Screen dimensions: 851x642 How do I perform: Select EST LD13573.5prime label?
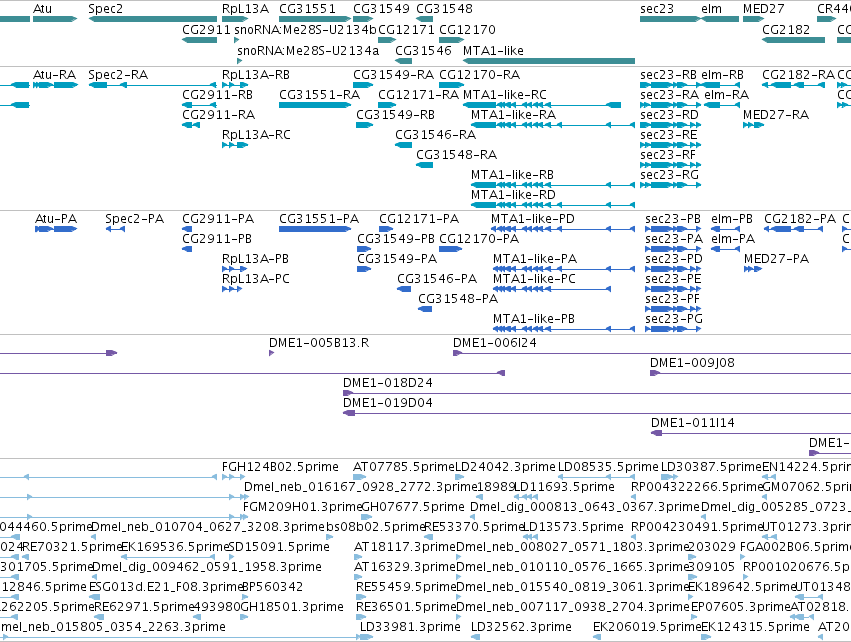[x=573, y=527]
